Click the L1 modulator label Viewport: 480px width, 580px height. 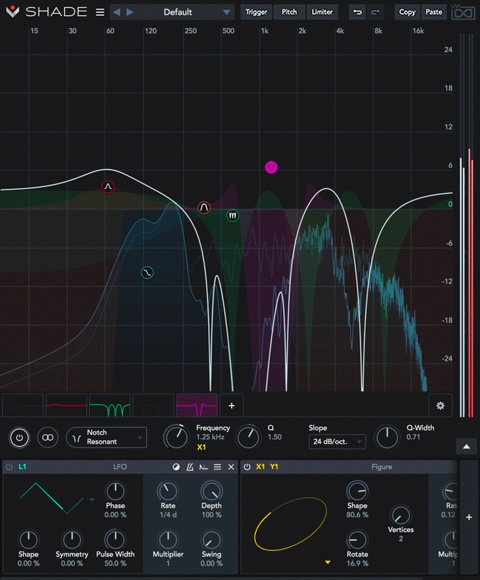22,467
